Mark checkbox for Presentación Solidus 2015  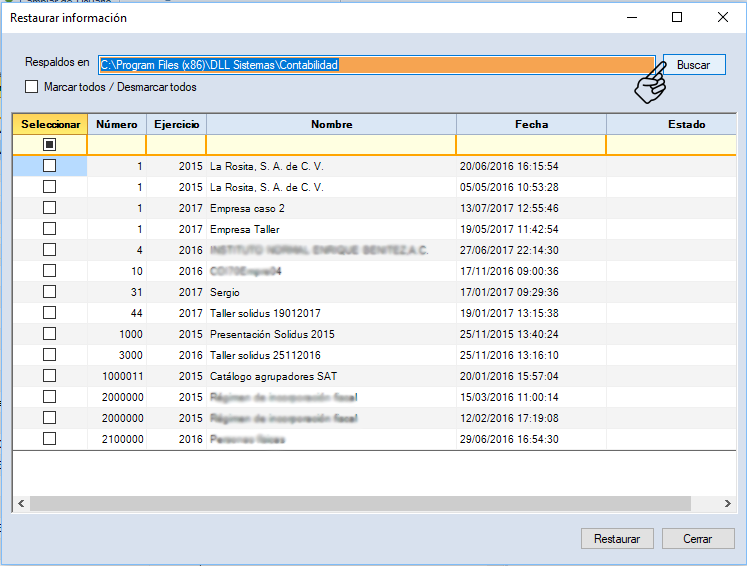[49, 333]
